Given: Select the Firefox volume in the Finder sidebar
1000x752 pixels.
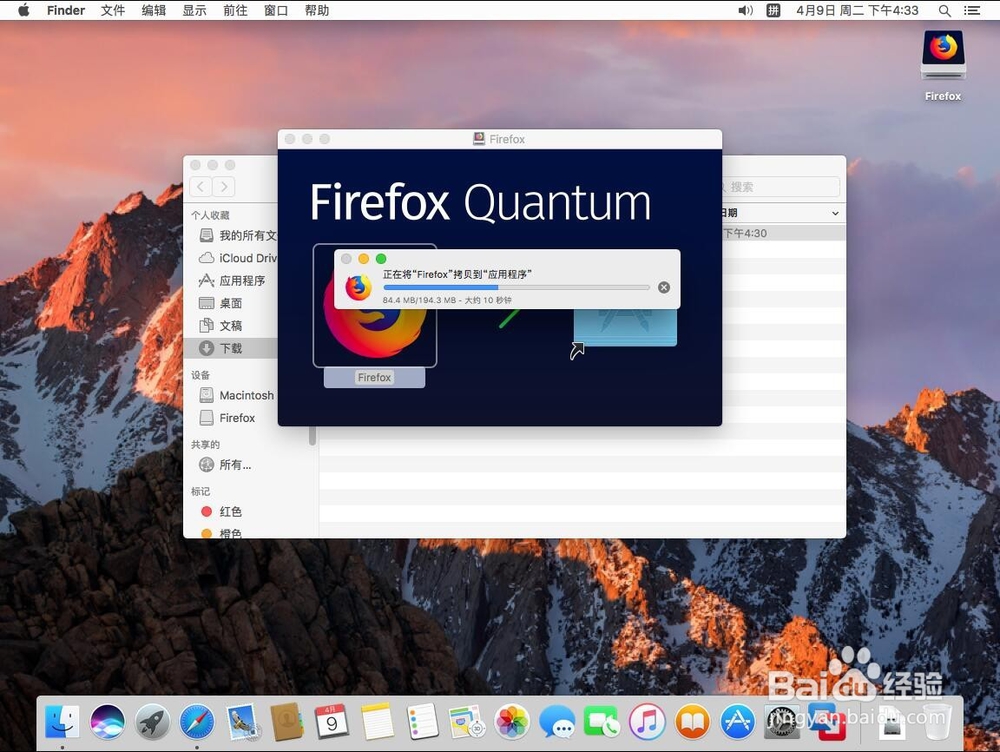Looking at the screenshot, I should point(228,418).
